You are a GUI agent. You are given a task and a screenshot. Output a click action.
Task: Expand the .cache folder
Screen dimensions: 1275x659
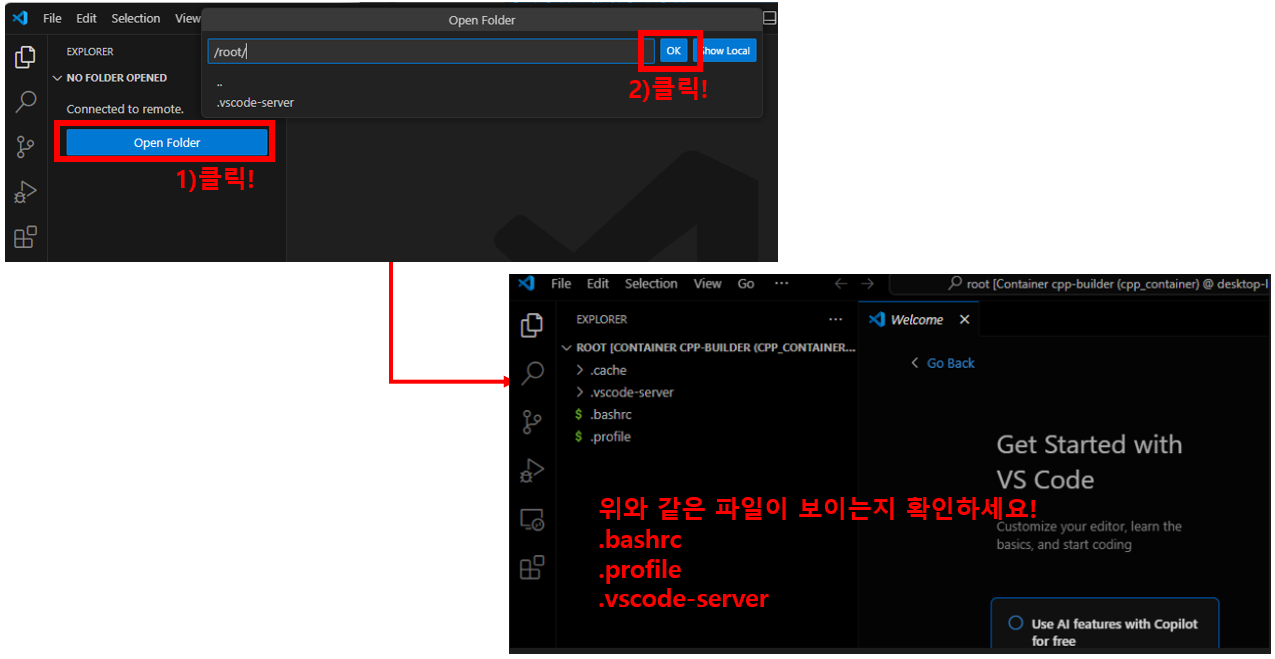(608, 370)
